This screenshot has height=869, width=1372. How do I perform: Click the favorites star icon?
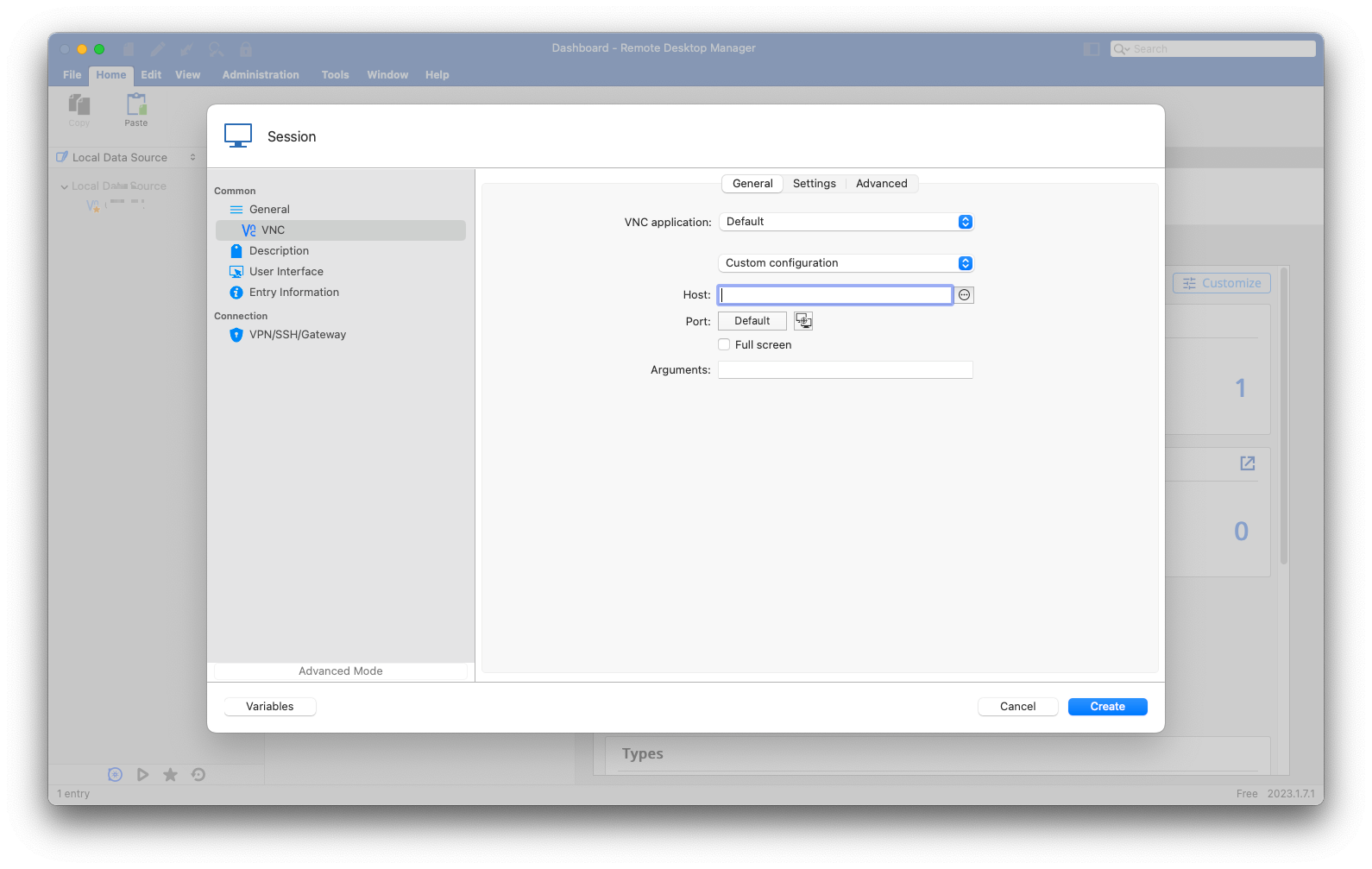171,775
